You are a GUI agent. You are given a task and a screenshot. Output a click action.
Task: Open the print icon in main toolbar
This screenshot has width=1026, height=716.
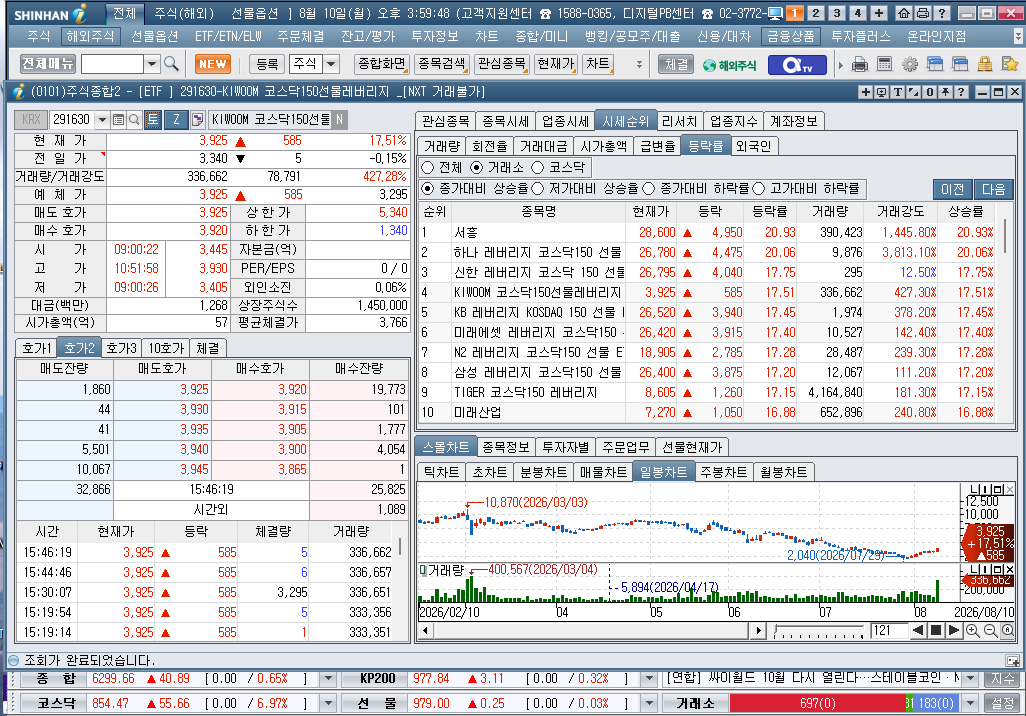tap(860, 64)
